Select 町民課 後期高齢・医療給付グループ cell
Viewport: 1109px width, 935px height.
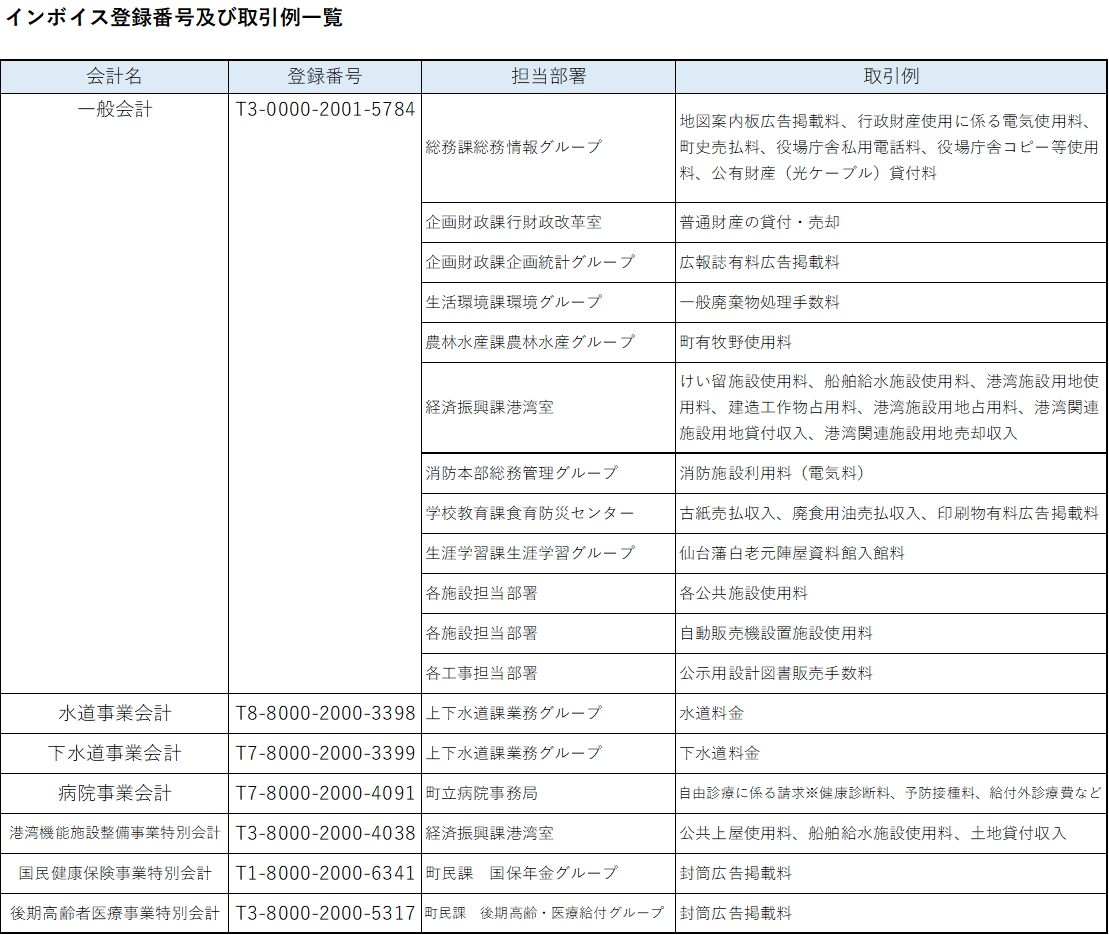coord(548,913)
